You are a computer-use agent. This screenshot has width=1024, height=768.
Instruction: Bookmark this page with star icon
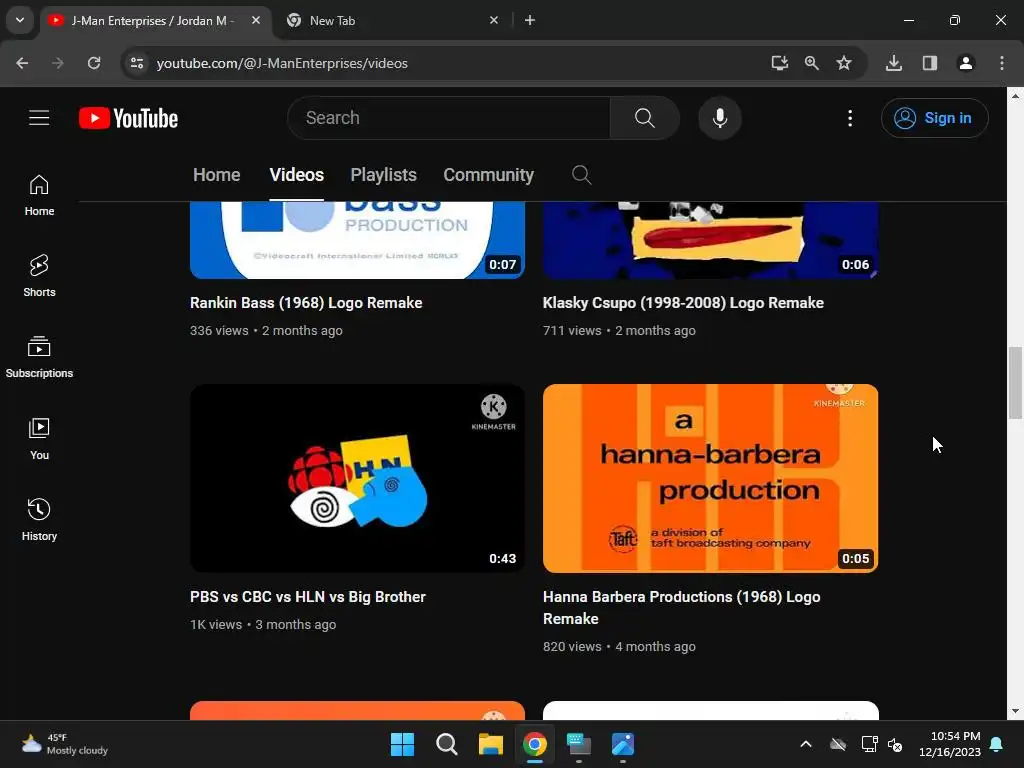[x=844, y=63]
